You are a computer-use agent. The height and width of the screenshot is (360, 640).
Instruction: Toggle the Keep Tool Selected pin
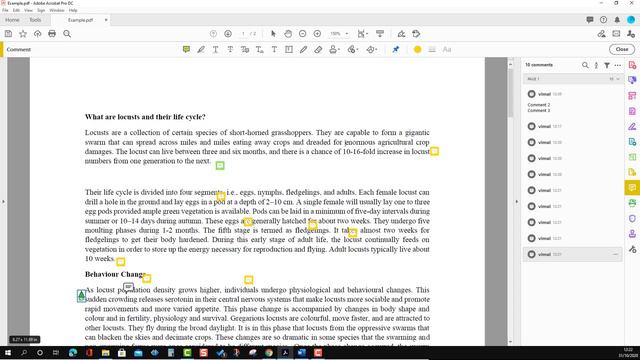point(396,49)
